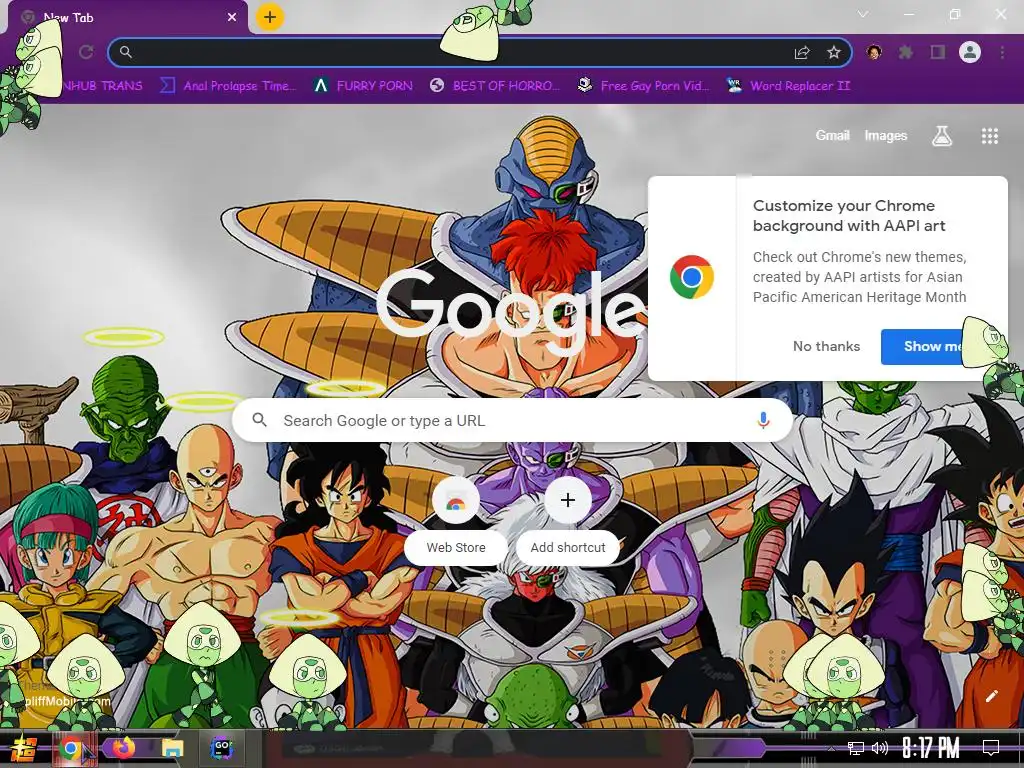Open the Web Store shortcut tile

pyautogui.click(x=456, y=519)
